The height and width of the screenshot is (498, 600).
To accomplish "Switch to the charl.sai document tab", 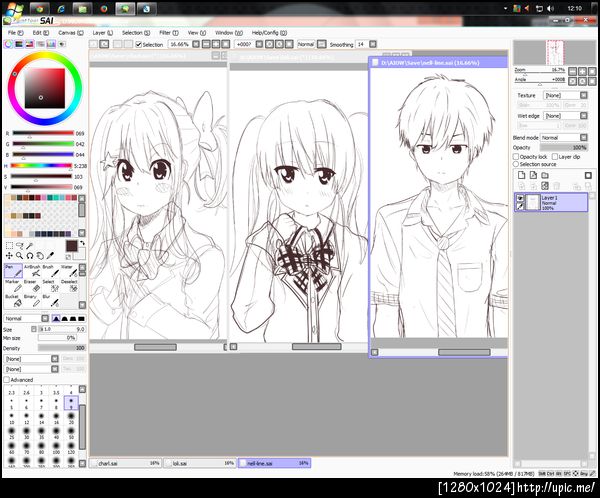I will coord(126,463).
